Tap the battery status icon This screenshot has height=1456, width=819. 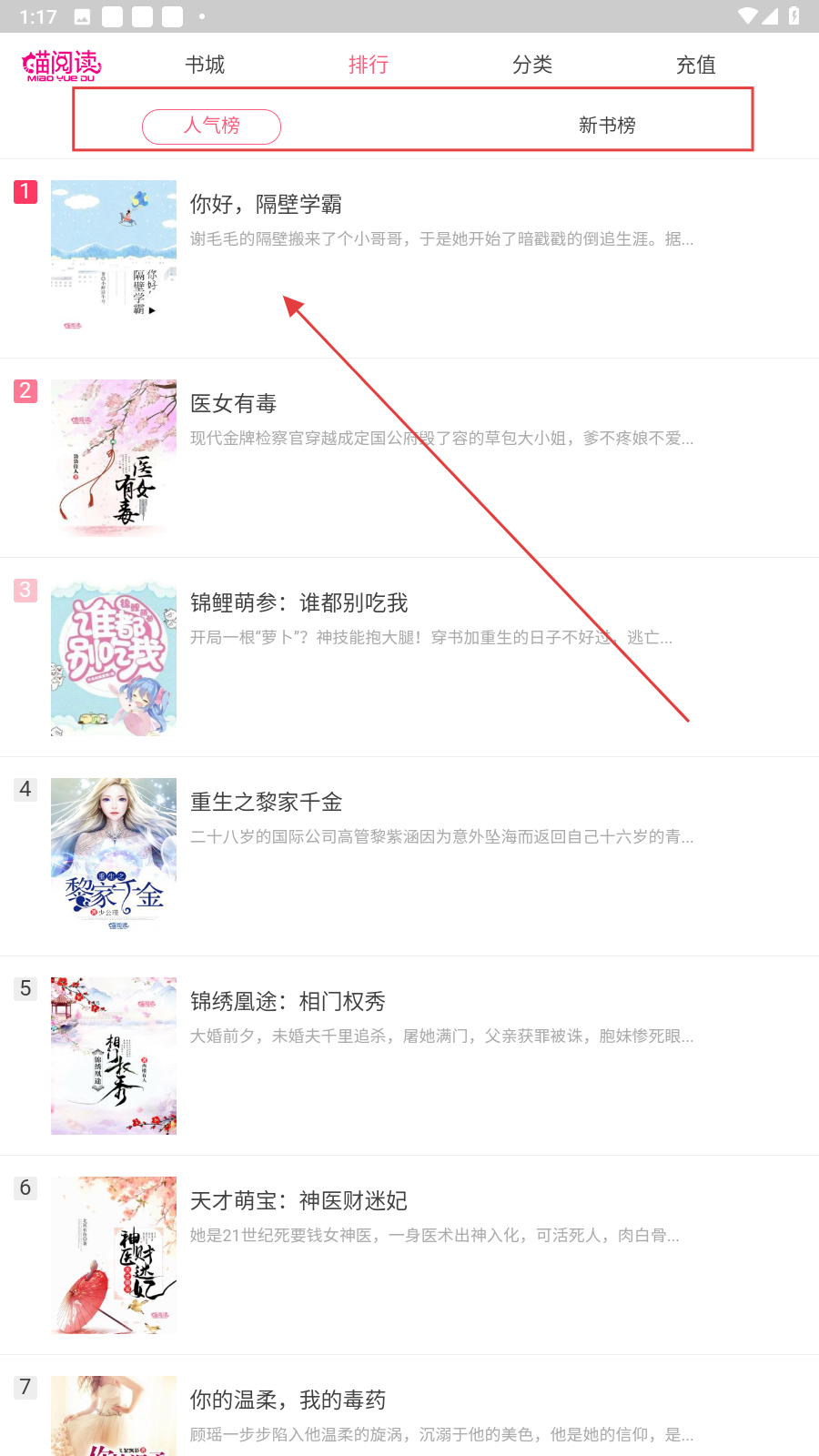click(x=794, y=15)
